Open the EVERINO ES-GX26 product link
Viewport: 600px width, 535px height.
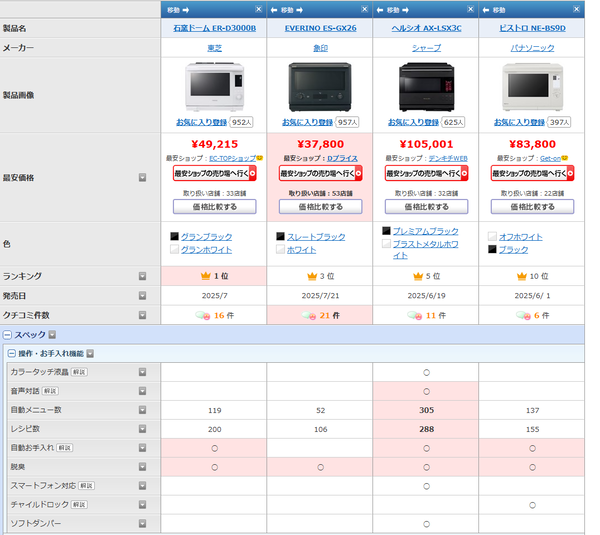tap(321, 28)
